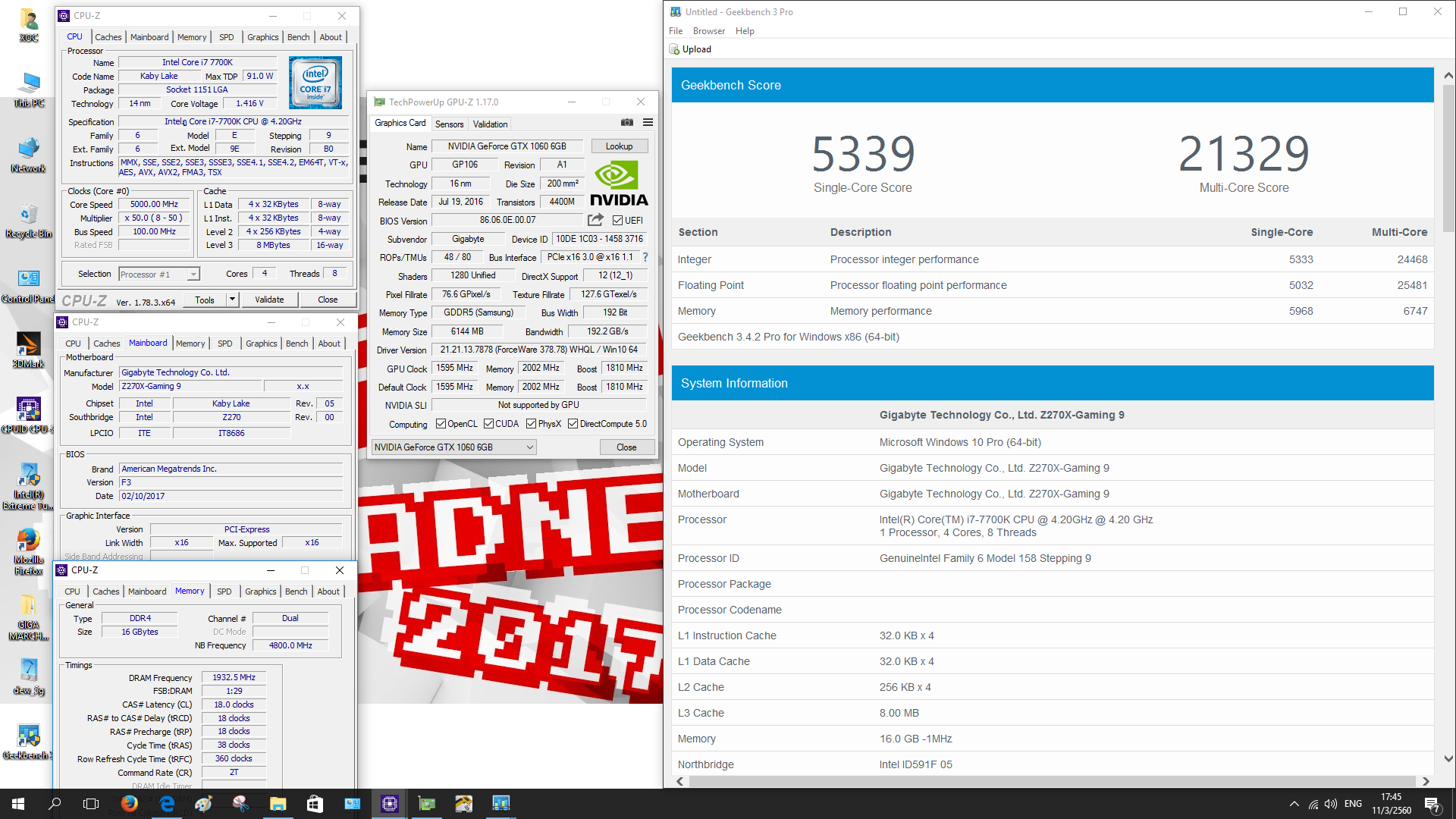Click the volume speaker tray icon
1456x819 pixels.
pyautogui.click(x=1331, y=804)
